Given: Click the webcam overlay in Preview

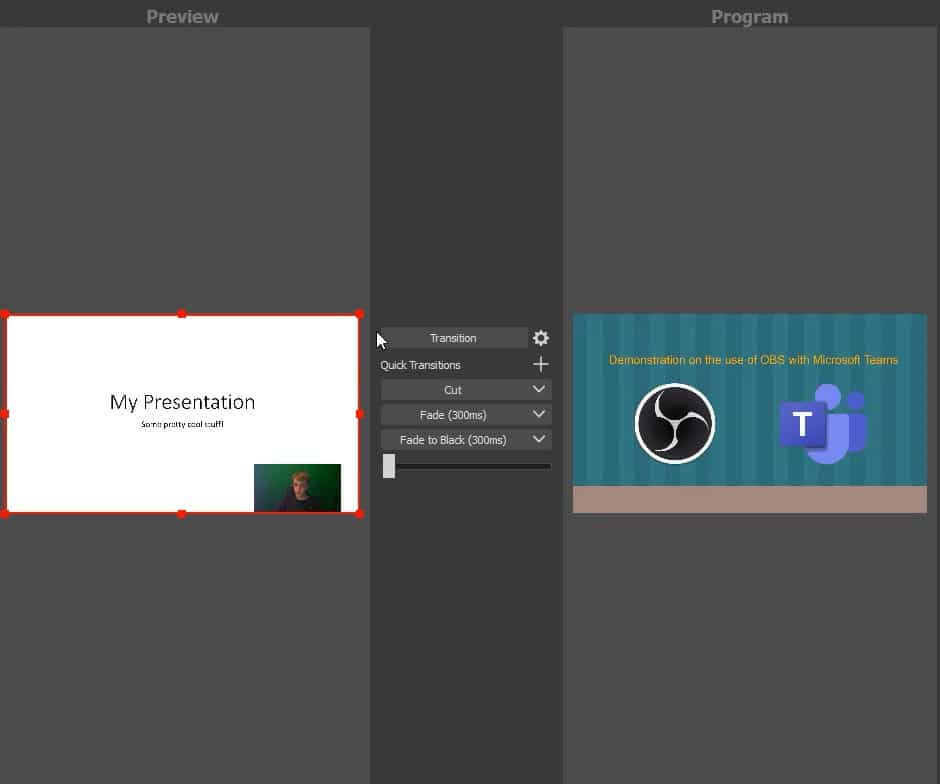Looking at the screenshot, I should click(297, 488).
